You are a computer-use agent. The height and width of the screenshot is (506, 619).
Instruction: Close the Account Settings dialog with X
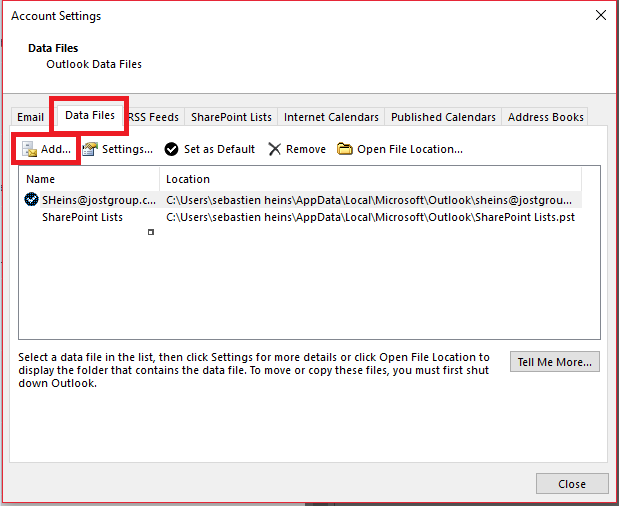click(x=601, y=15)
